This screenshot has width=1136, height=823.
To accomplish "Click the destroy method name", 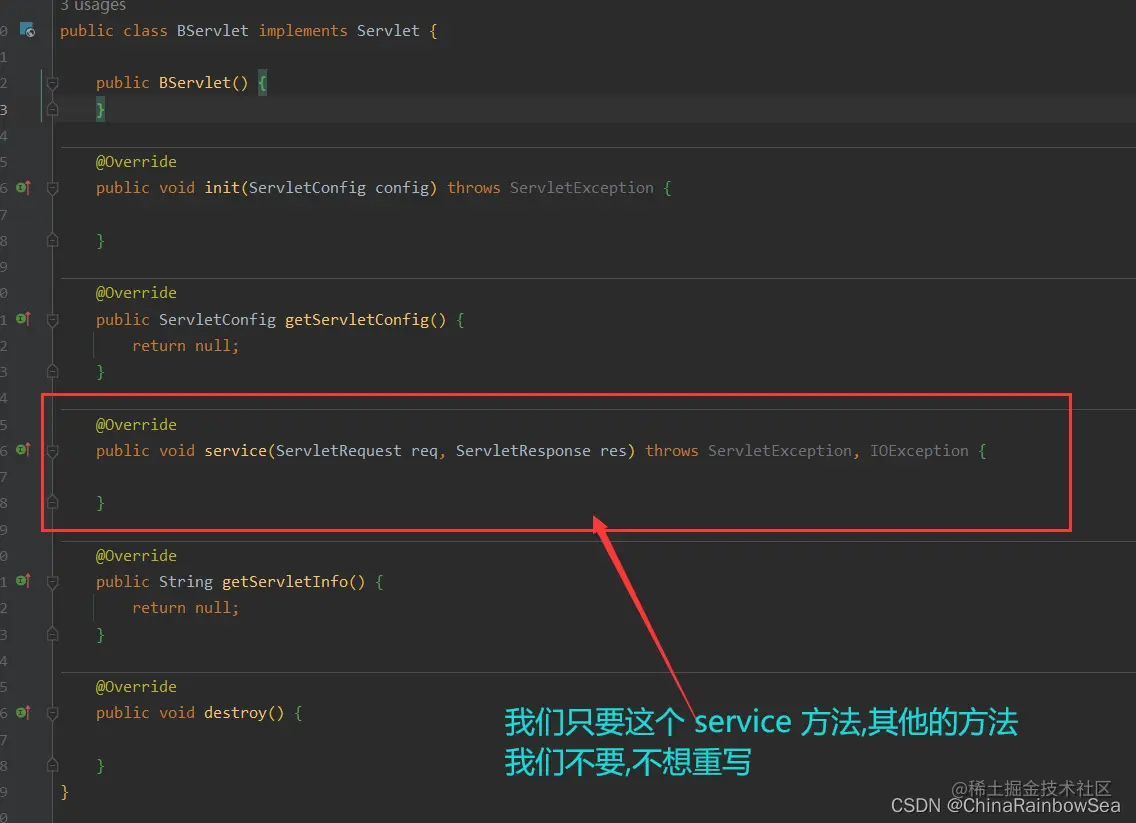I will [x=235, y=713].
